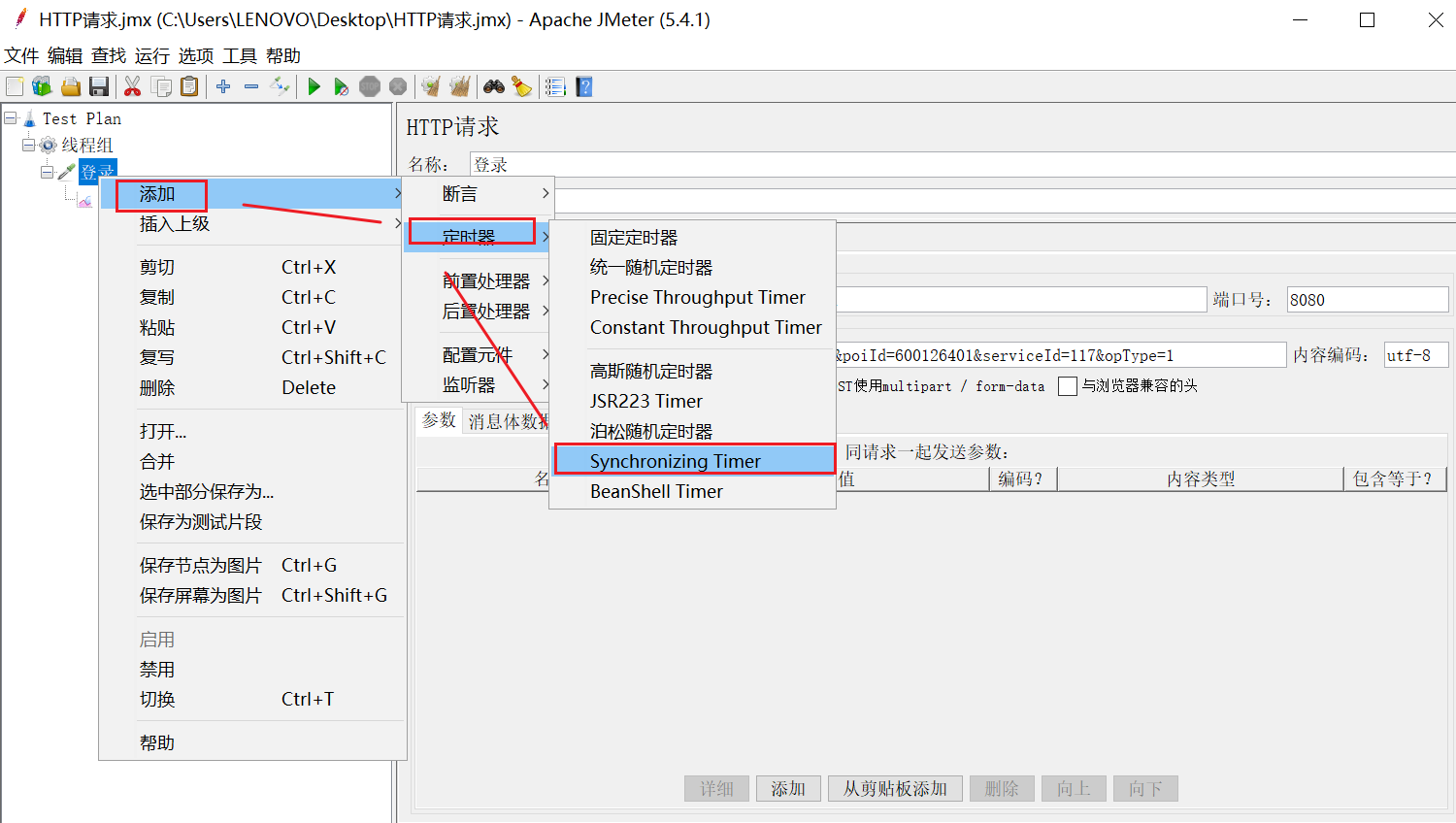
Task: Click the Clear single broom icon
Action: coord(432,86)
